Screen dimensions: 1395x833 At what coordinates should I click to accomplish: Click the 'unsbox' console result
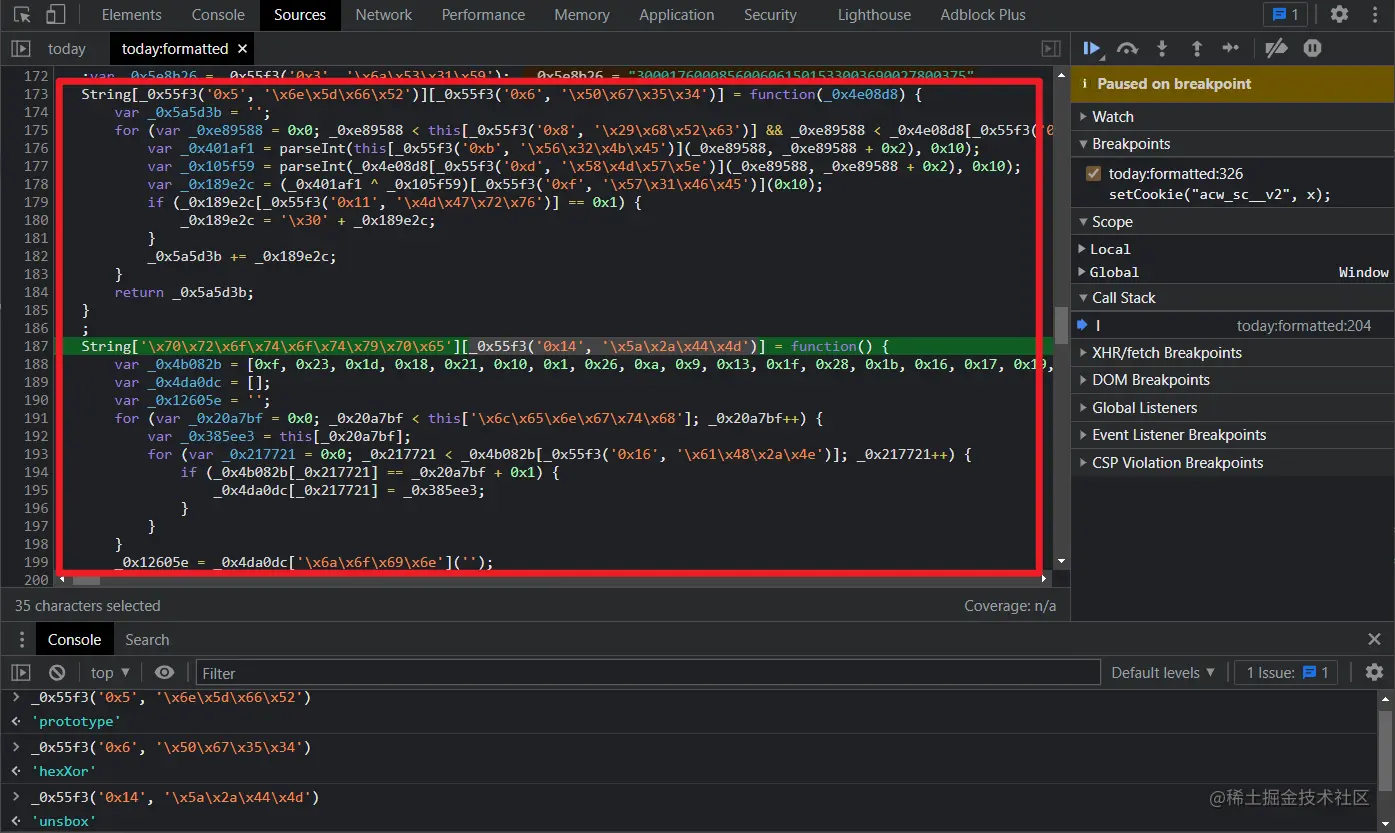pos(63,821)
